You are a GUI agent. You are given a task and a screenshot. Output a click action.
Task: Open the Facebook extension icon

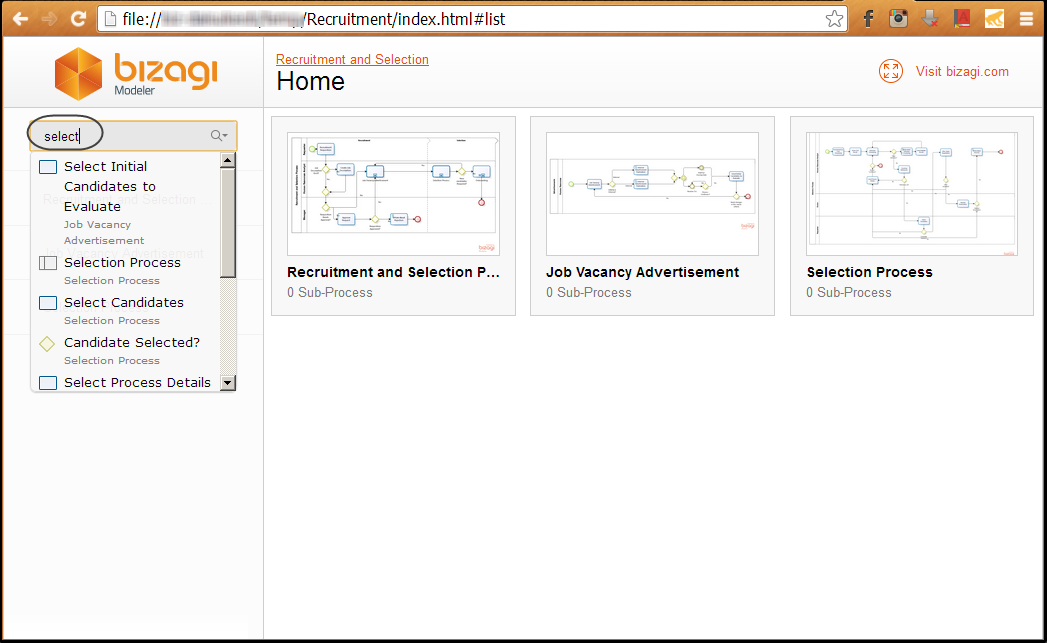pyautogui.click(x=868, y=19)
